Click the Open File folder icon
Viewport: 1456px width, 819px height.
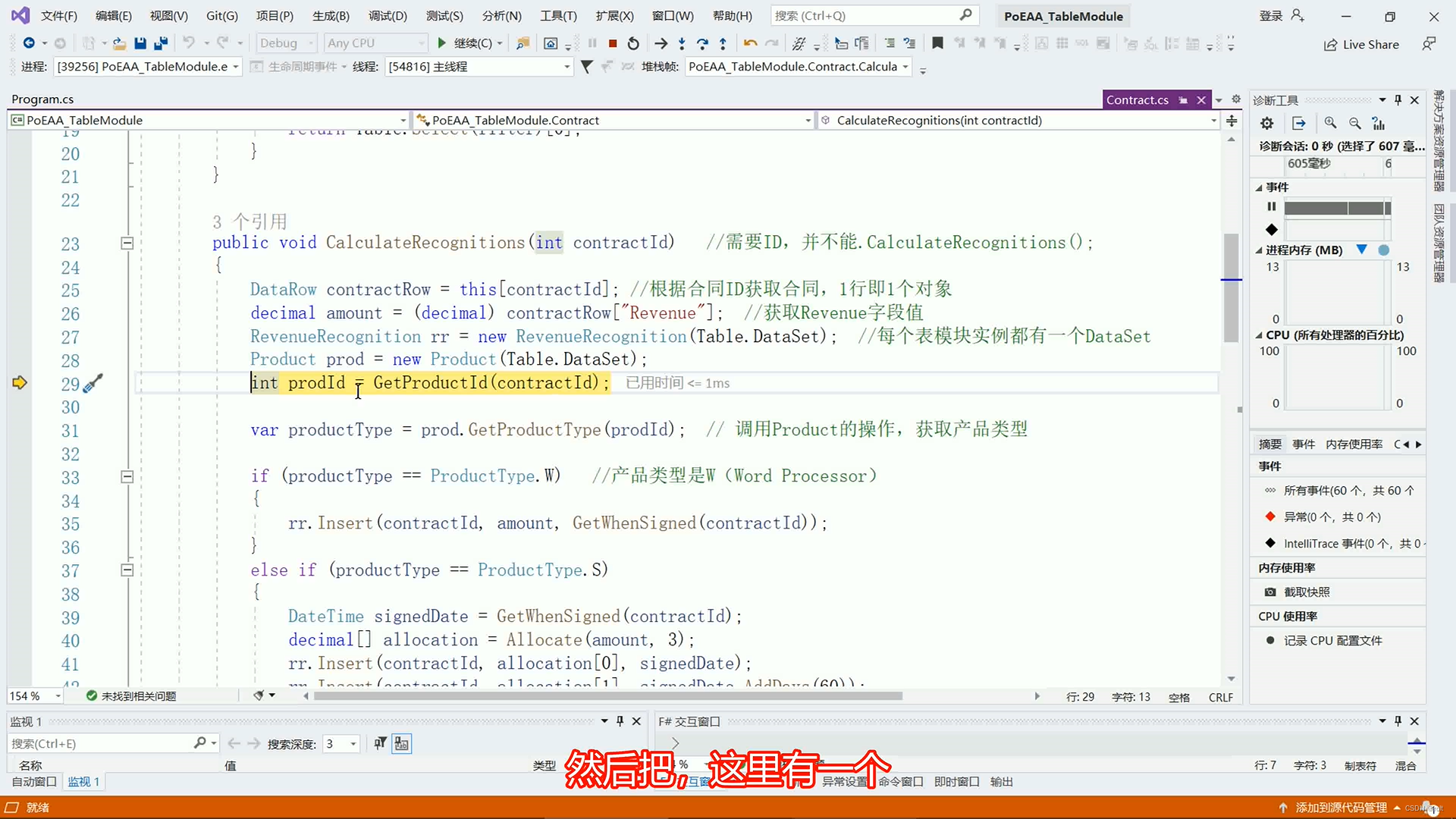(x=119, y=43)
